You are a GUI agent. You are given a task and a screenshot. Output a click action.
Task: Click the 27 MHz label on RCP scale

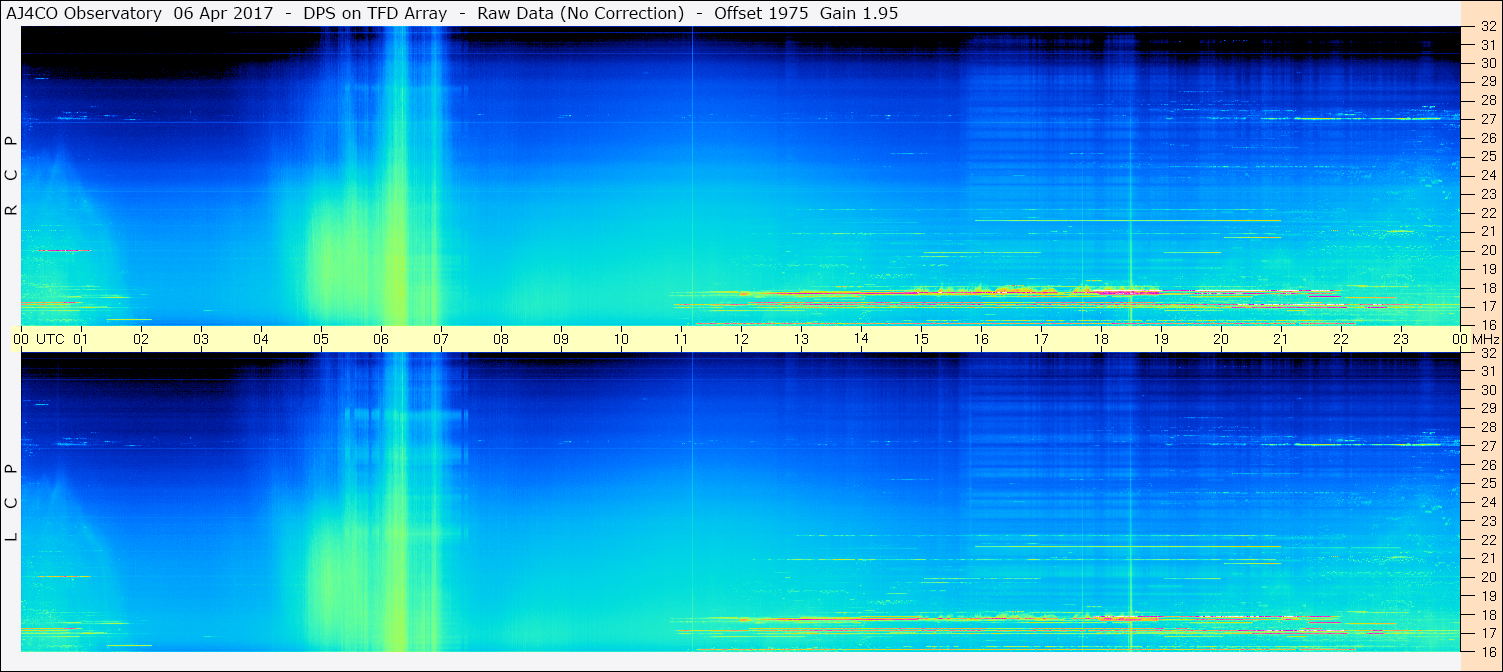coord(1488,119)
